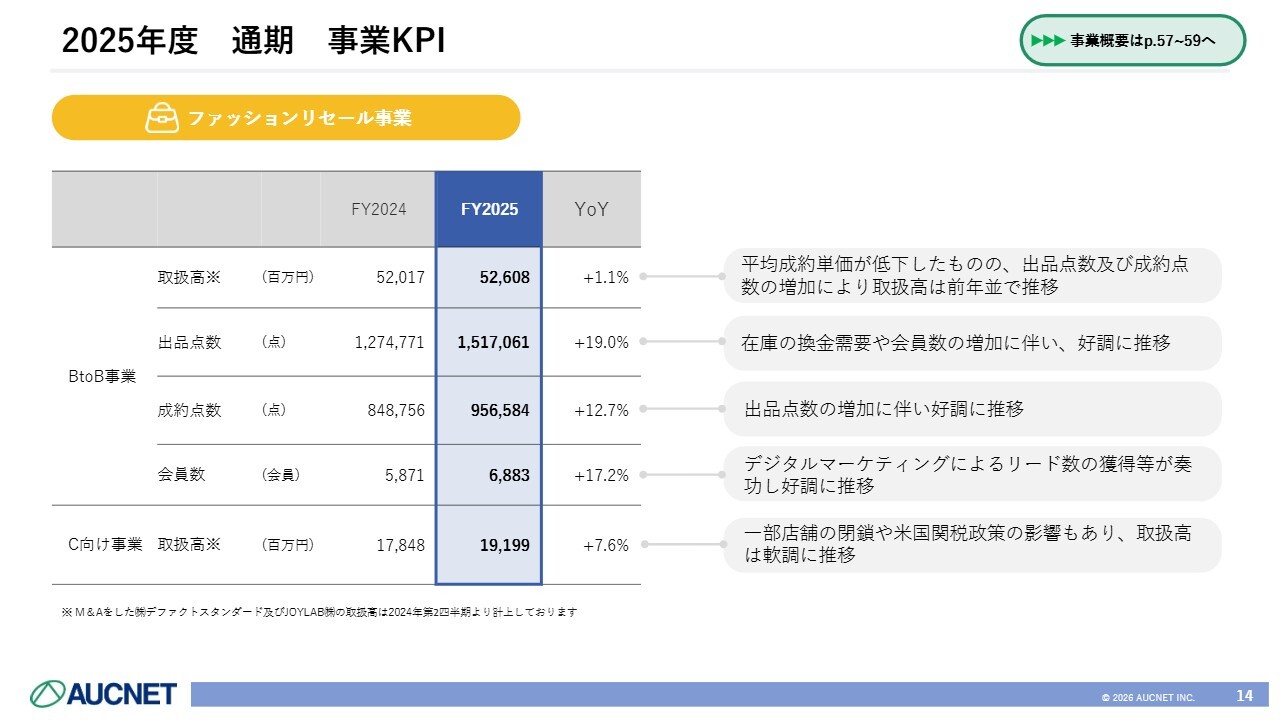Select the BtoB事業 row label
This screenshot has height=720, width=1280.
point(101,376)
